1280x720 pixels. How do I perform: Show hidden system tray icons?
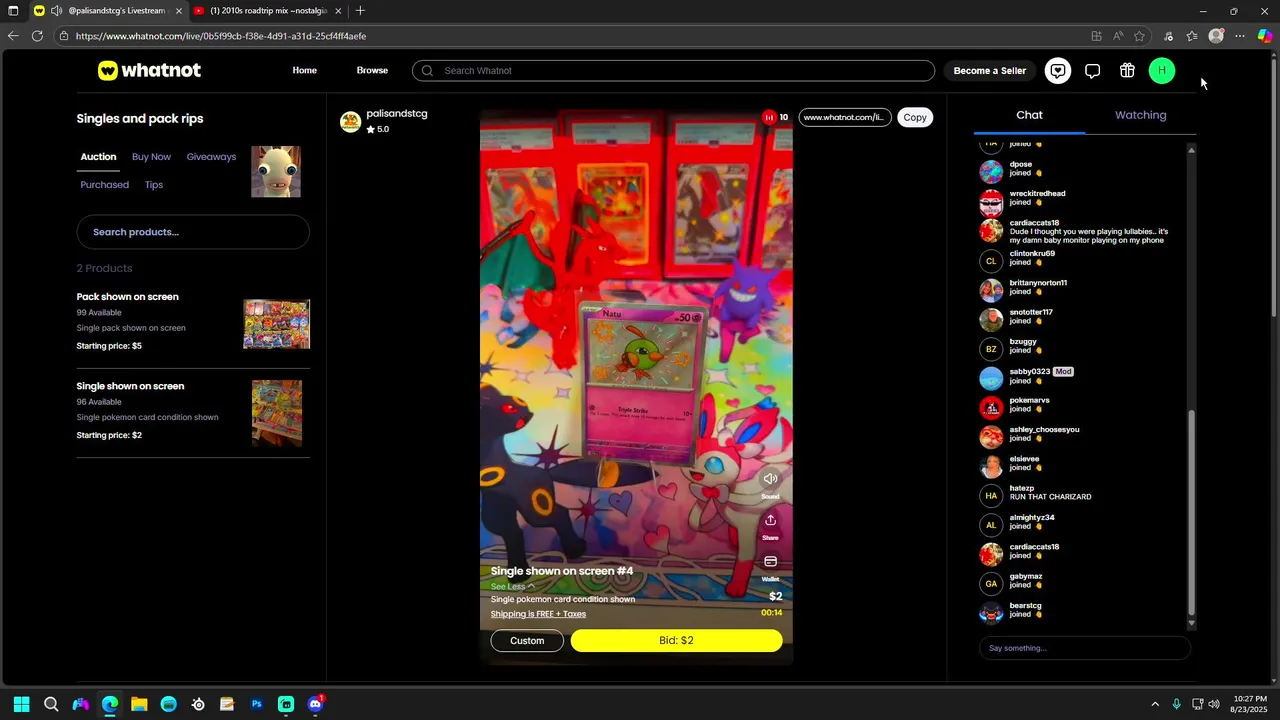[x=1155, y=704]
